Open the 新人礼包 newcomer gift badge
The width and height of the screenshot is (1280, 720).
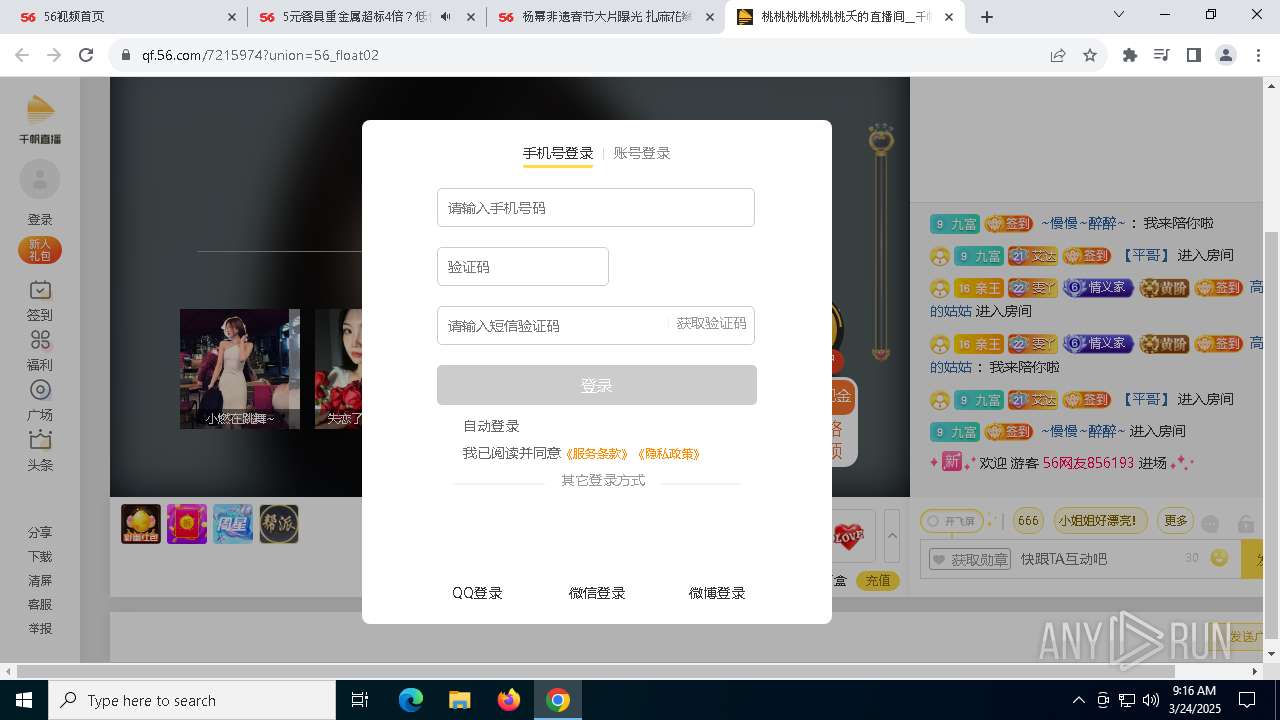[x=40, y=250]
